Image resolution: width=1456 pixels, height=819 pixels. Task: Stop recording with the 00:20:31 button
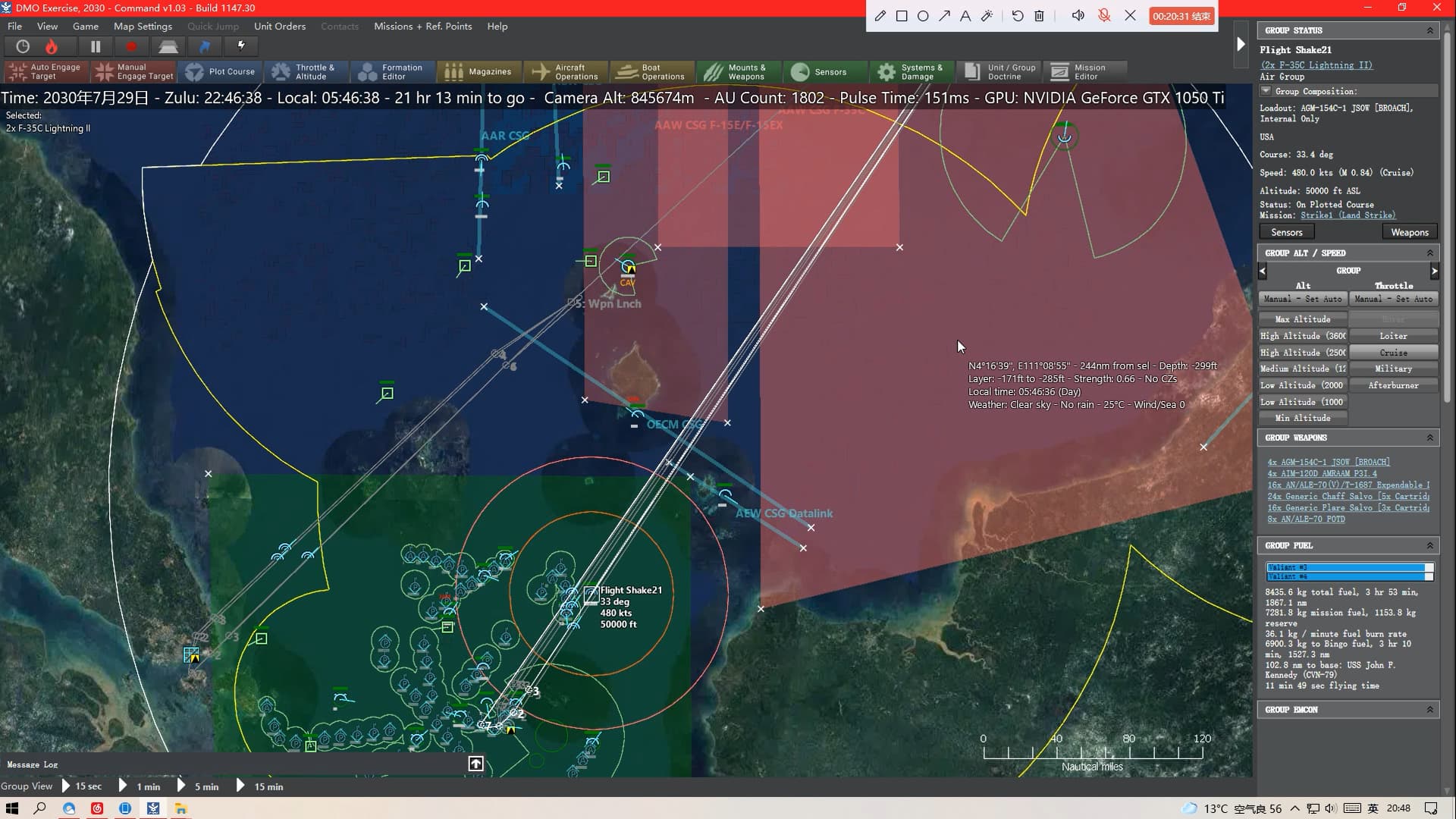tap(1181, 16)
